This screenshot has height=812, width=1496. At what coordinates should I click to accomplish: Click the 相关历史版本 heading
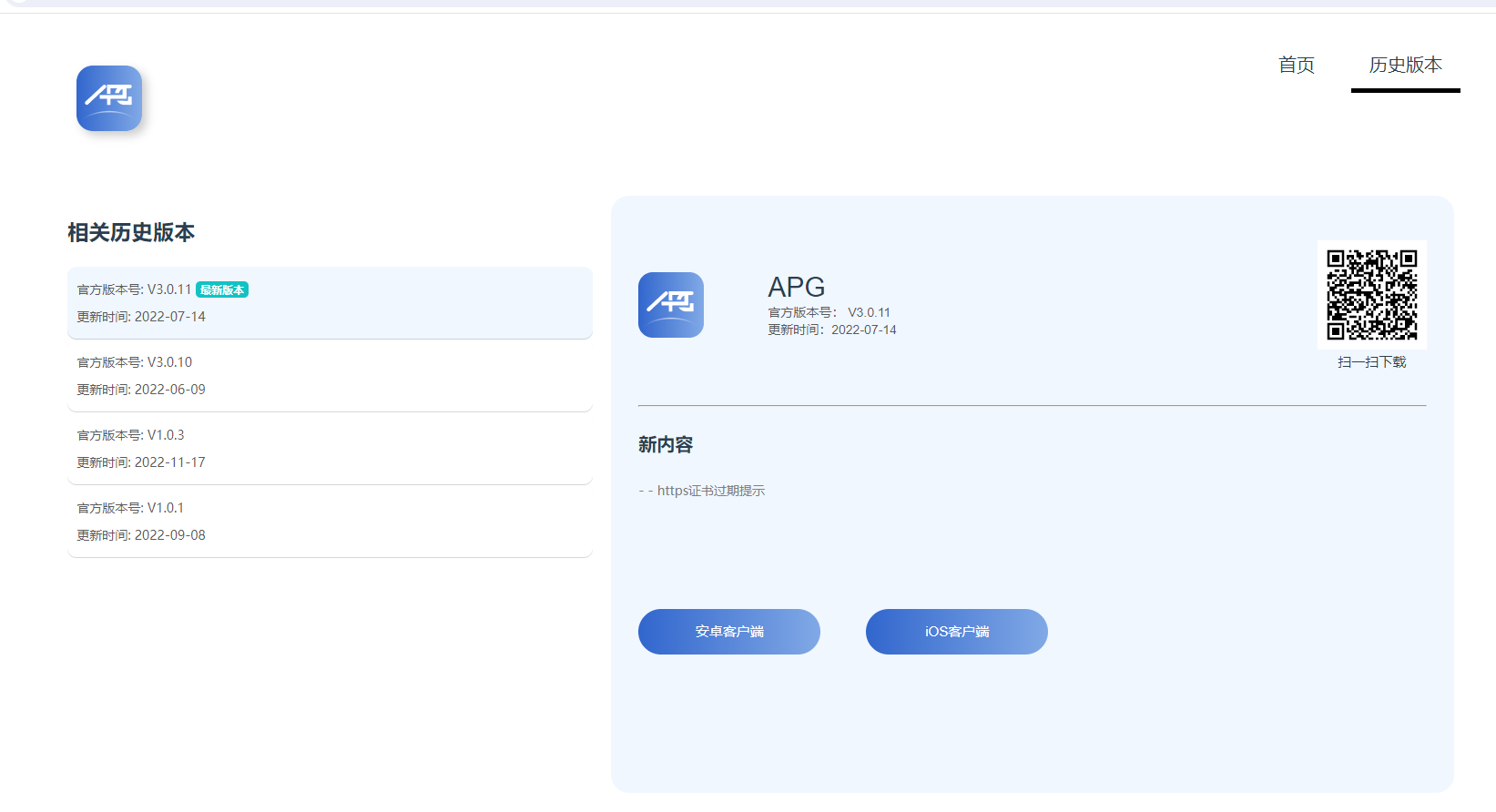(131, 232)
